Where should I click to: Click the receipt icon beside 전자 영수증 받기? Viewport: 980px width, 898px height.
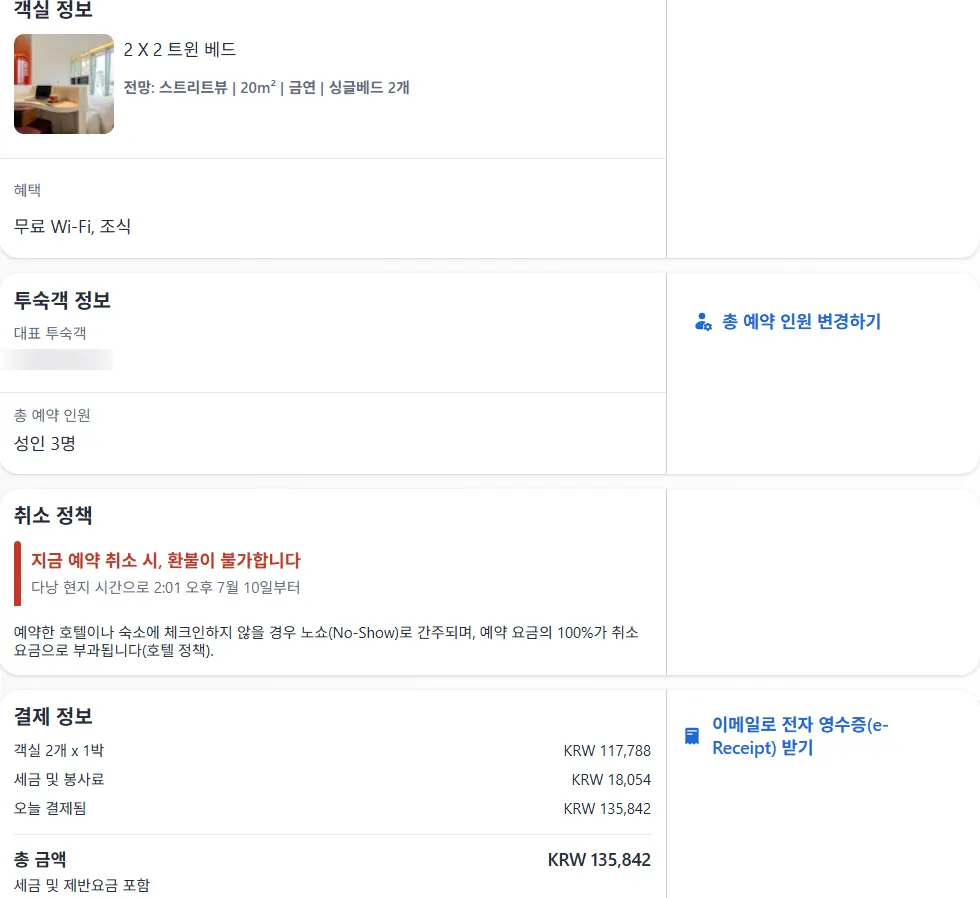point(692,736)
